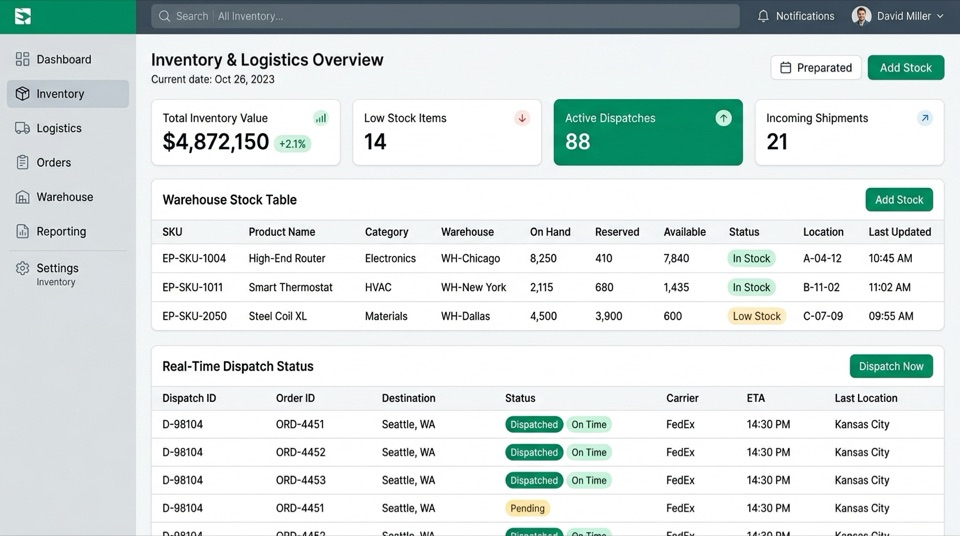The height and width of the screenshot is (536, 960).
Task: Click order ID ORD-4453
Action: tap(300, 480)
